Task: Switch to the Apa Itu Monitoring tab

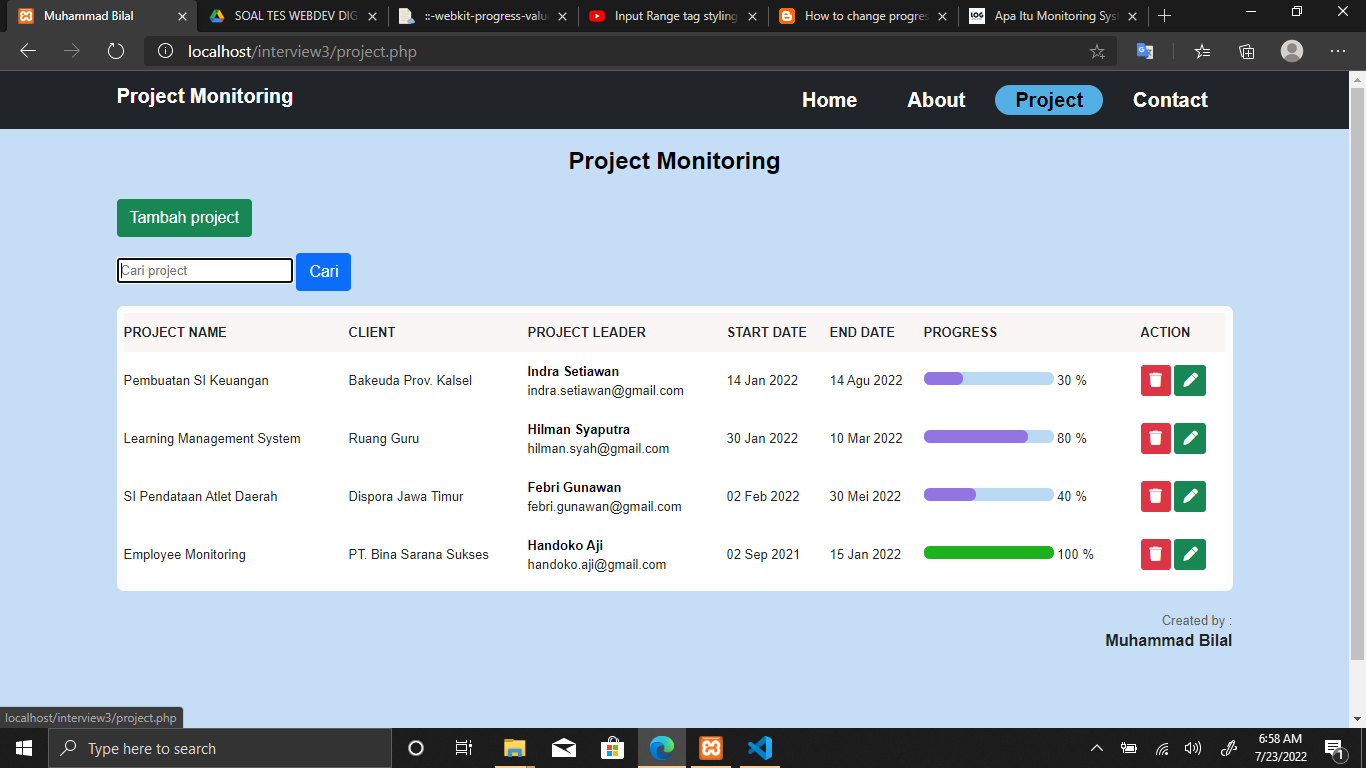Action: [1053, 16]
